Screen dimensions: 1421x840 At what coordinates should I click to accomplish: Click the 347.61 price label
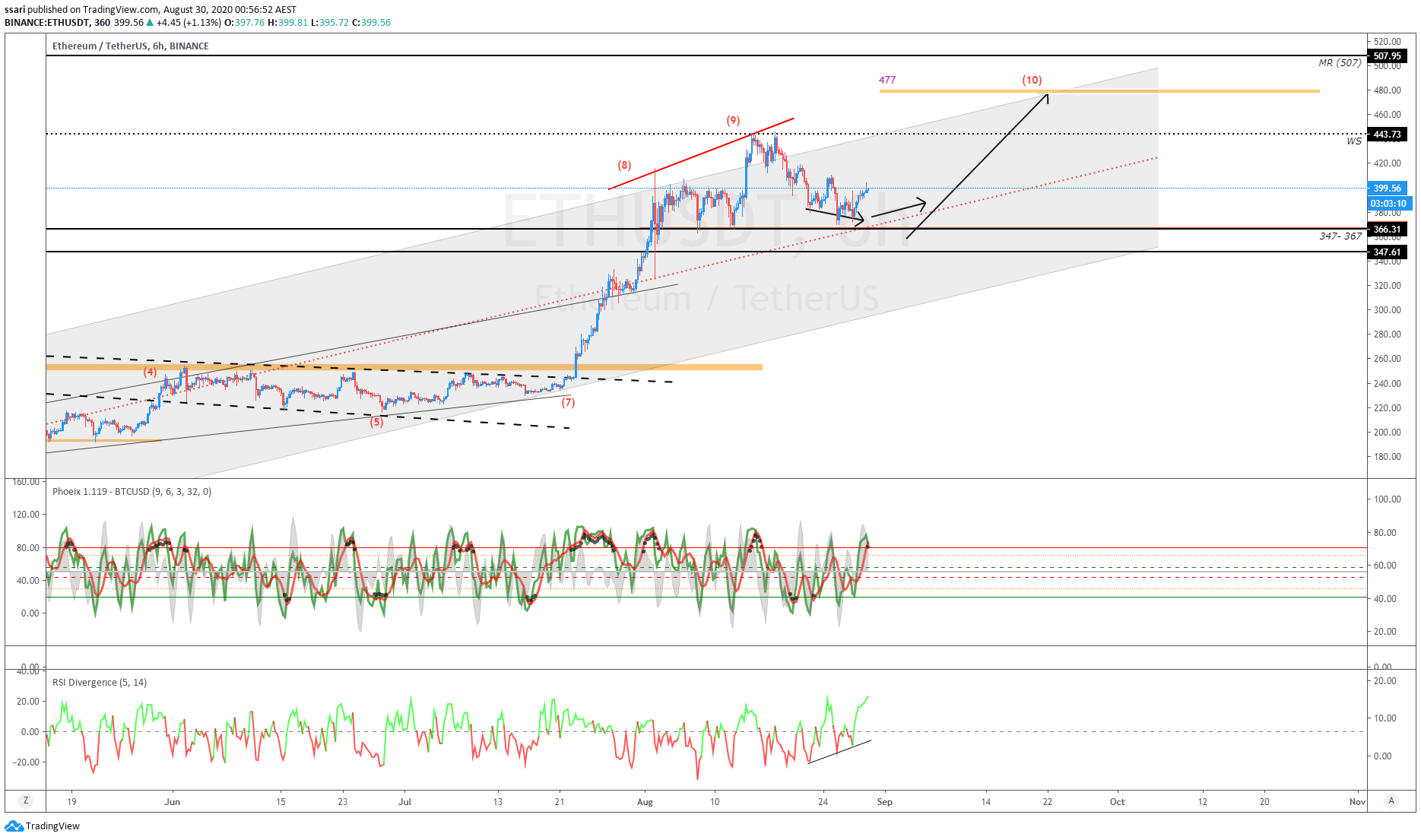point(1387,252)
